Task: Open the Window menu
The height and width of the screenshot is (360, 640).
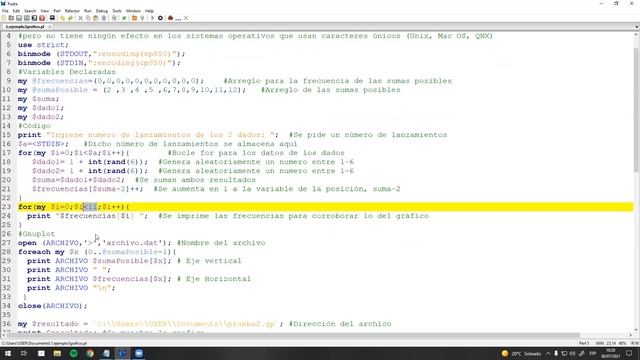Action: 133,11
